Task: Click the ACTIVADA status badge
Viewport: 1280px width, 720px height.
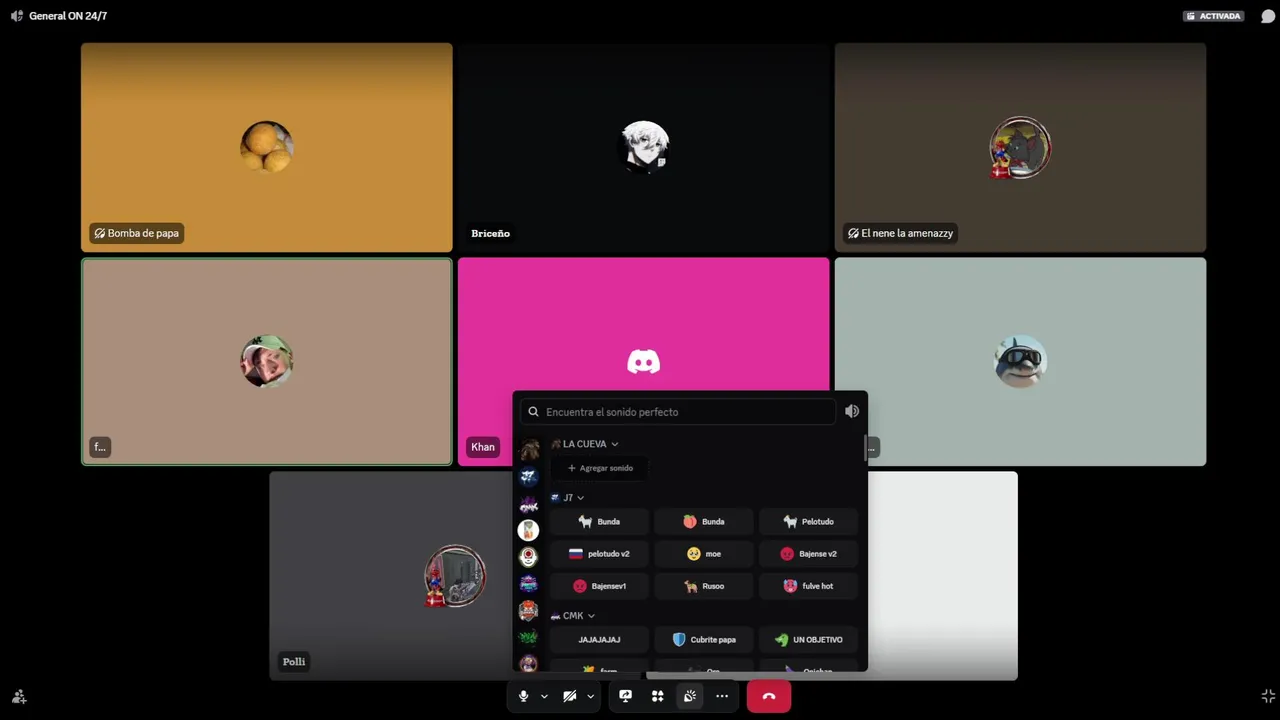Action: [x=1213, y=16]
